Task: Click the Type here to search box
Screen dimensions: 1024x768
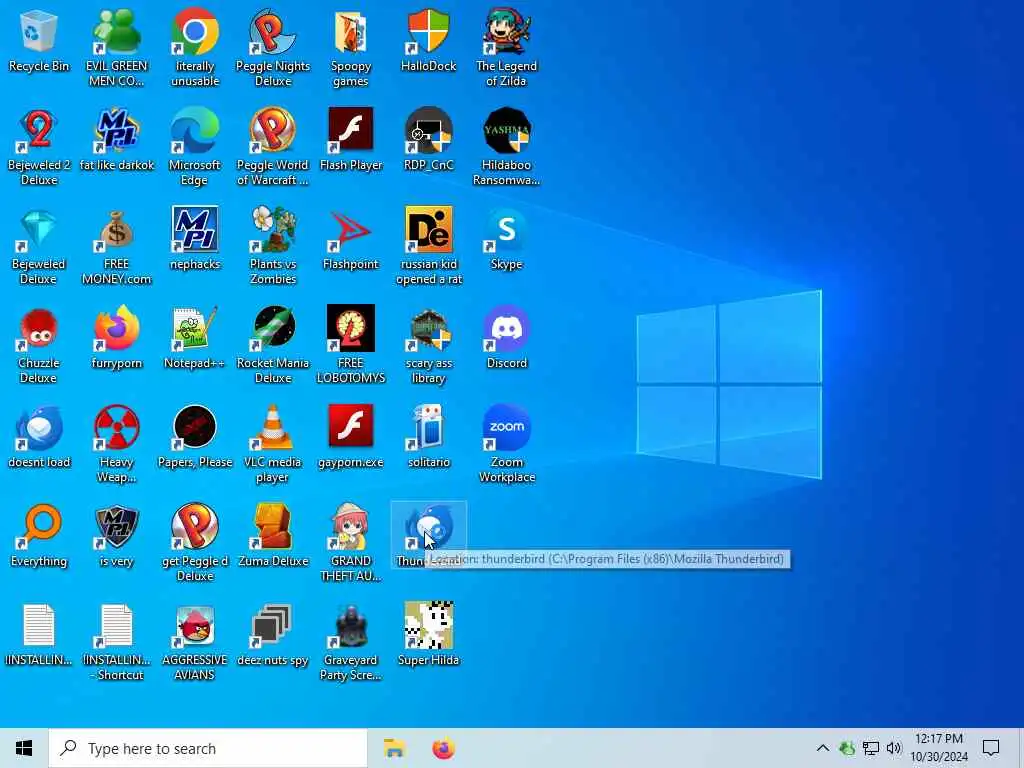Action: [x=208, y=748]
